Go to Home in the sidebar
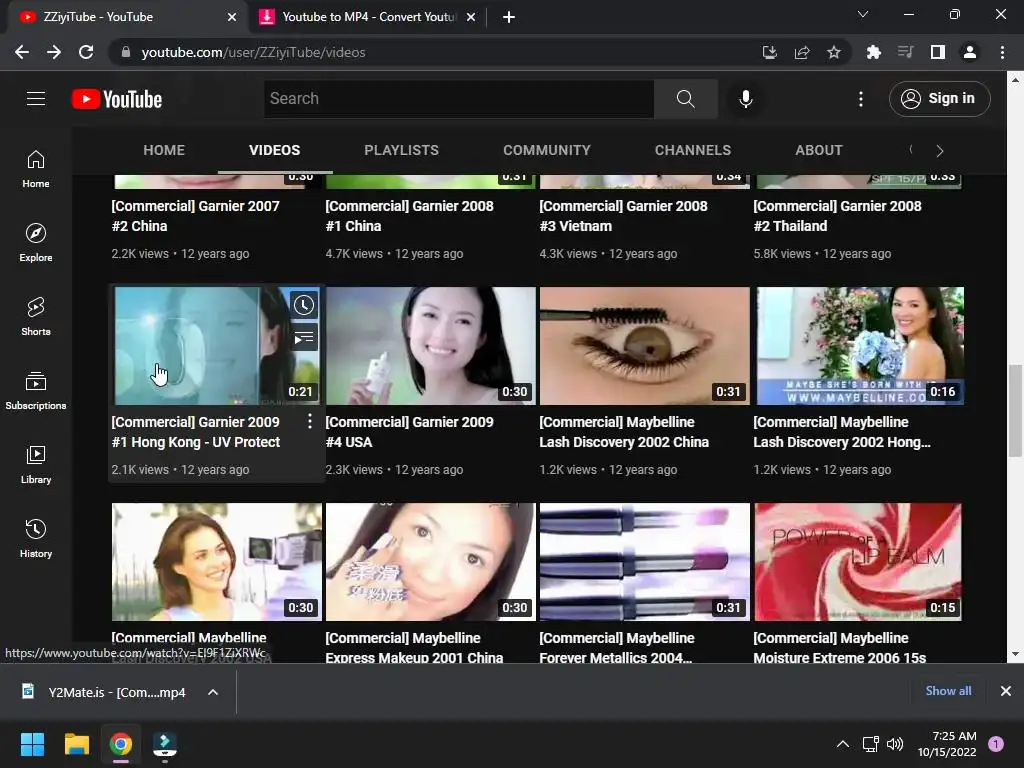Viewport: 1024px width, 768px height. pyautogui.click(x=36, y=168)
